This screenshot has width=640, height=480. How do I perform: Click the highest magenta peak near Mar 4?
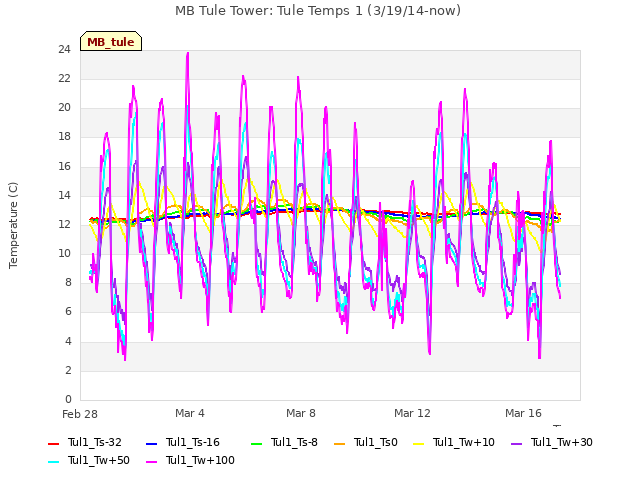click(x=188, y=53)
